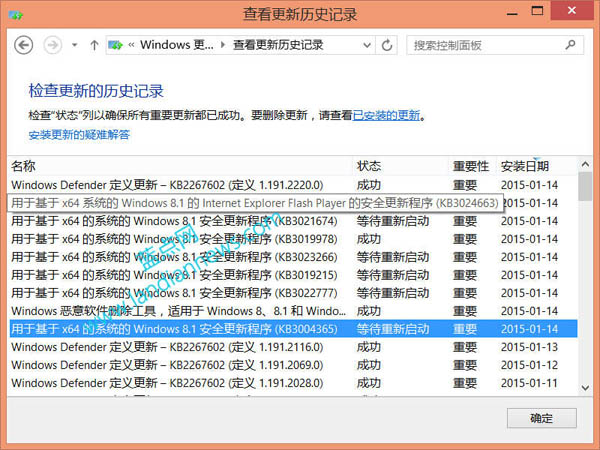
Task: Click the vertical scrollbar thumb
Action: [x=585, y=187]
